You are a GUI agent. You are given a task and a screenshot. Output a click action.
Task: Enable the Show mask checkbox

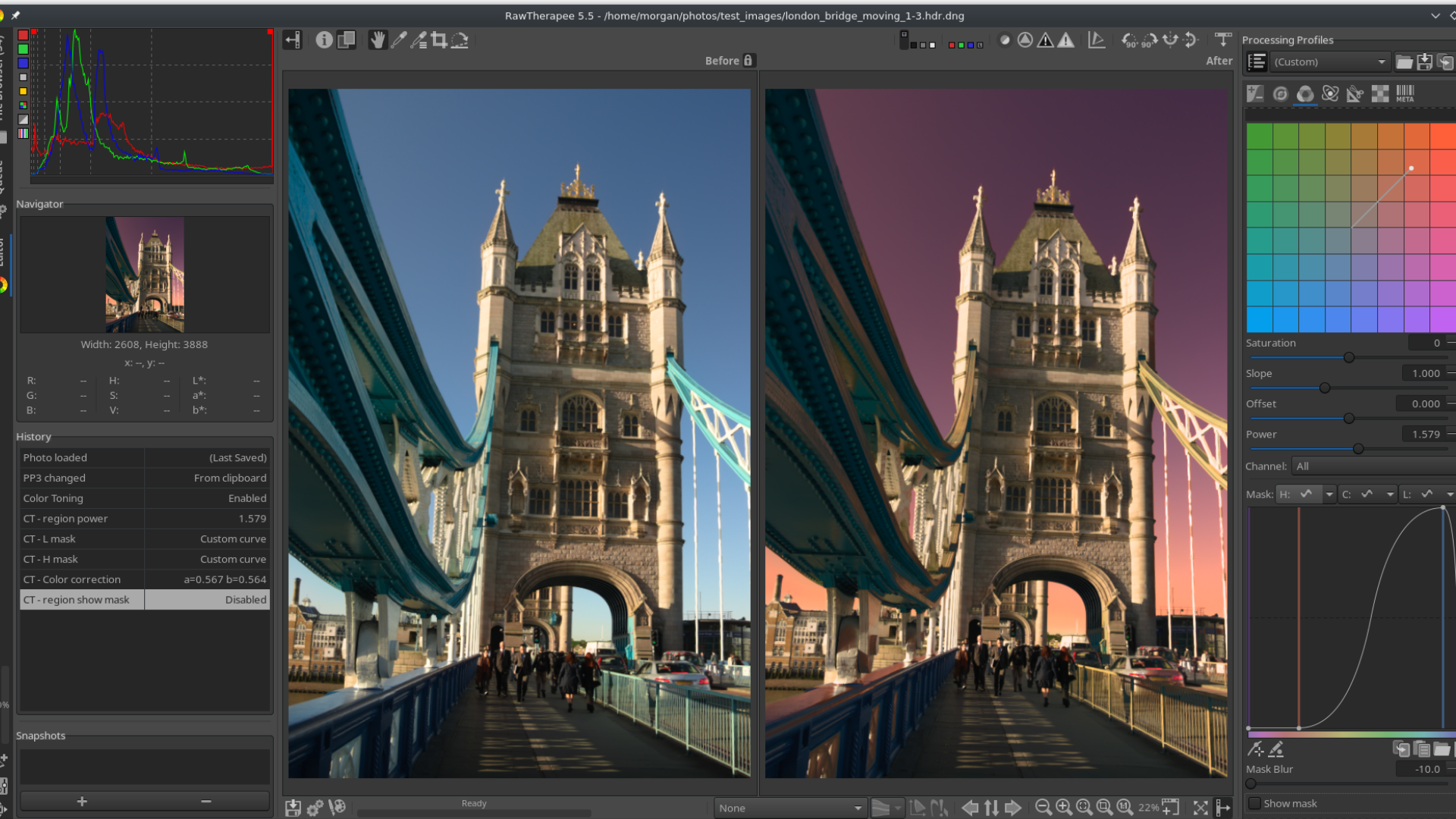(x=1255, y=803)
